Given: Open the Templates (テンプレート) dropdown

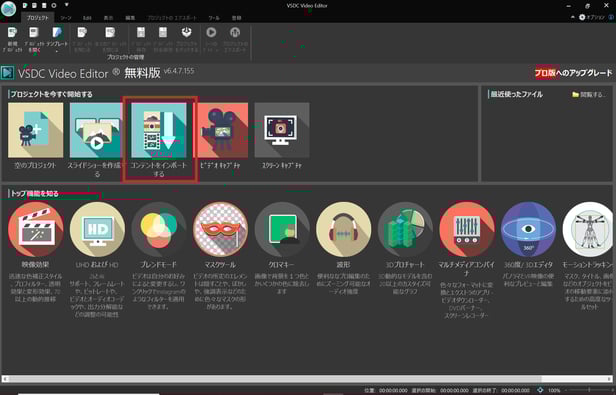Looking at the screenshot, I should tap(57, 40).
